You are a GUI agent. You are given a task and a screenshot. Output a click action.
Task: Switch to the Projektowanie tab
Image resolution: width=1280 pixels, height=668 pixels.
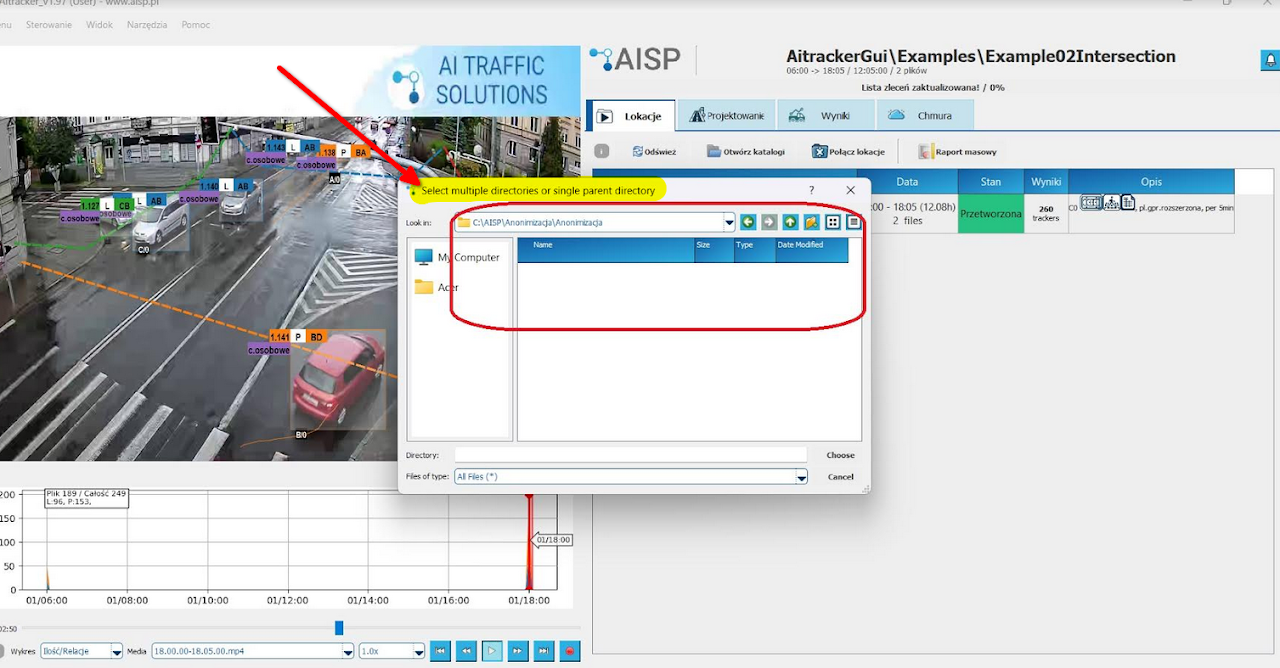[726, 116]
